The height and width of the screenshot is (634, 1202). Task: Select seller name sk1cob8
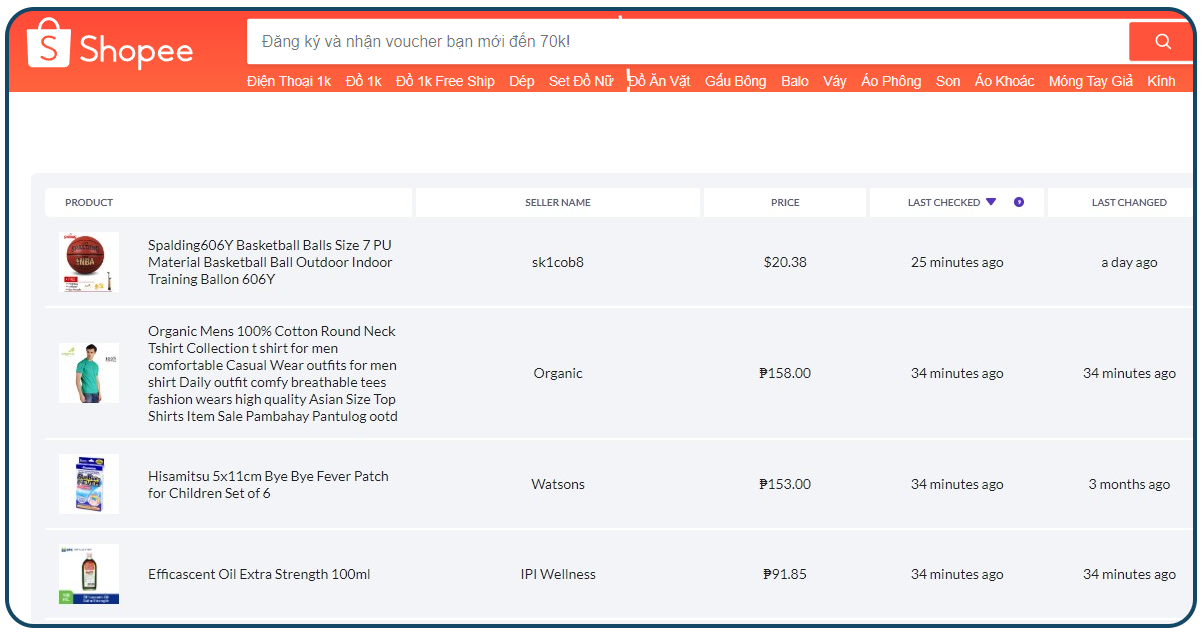tap(558, 262)
